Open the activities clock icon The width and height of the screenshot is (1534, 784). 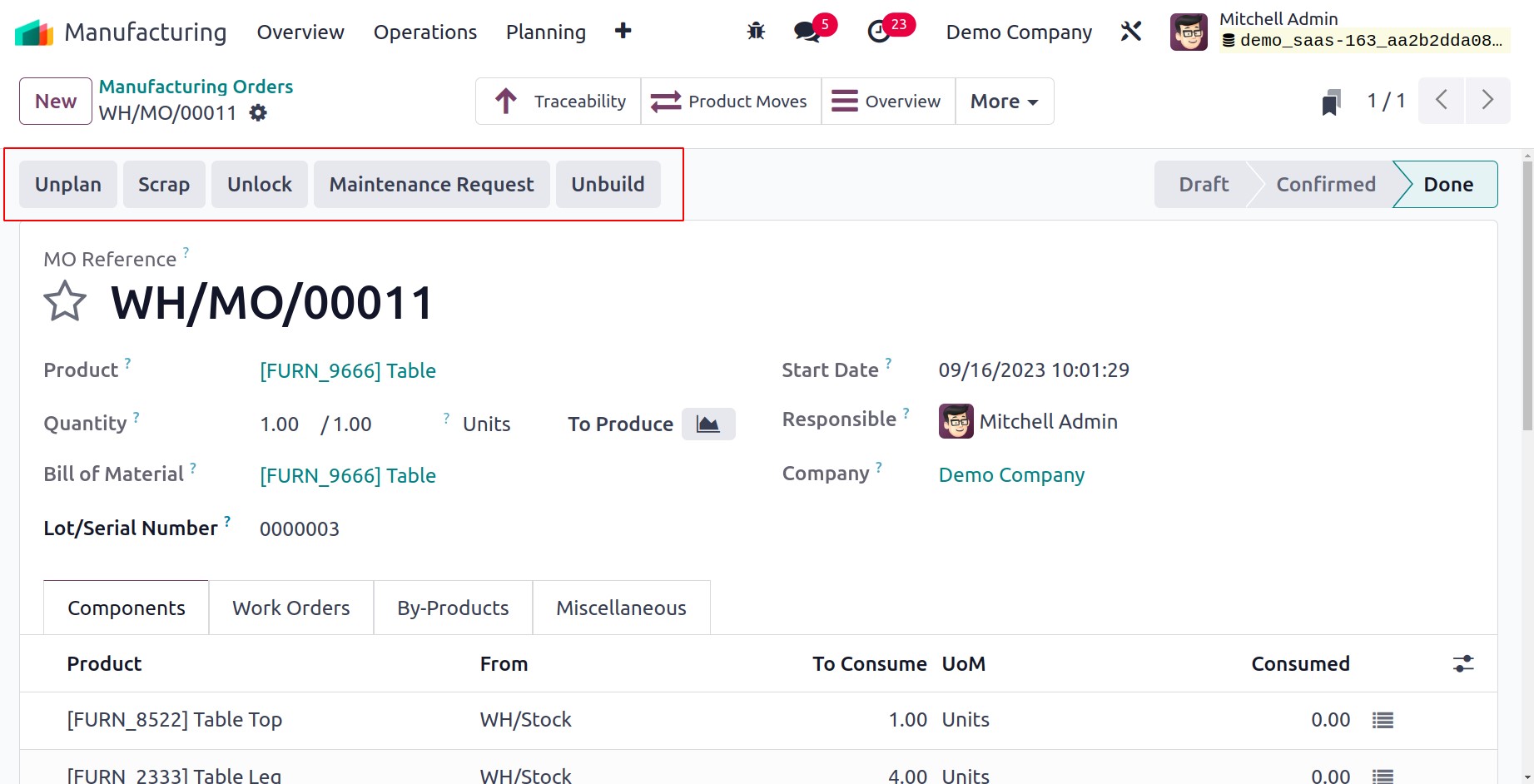(879, 32)
